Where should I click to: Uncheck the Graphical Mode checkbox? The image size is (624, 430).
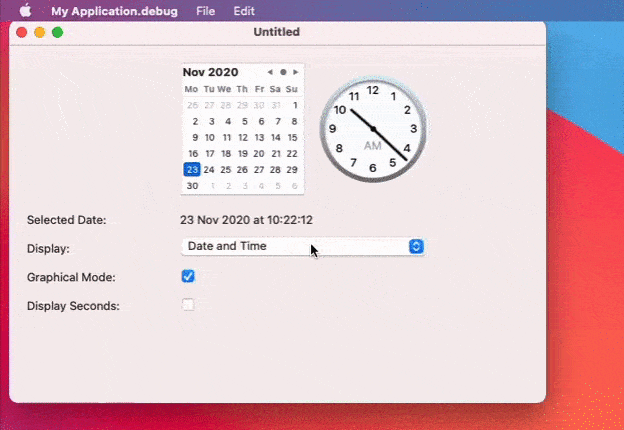coord(188,276)
